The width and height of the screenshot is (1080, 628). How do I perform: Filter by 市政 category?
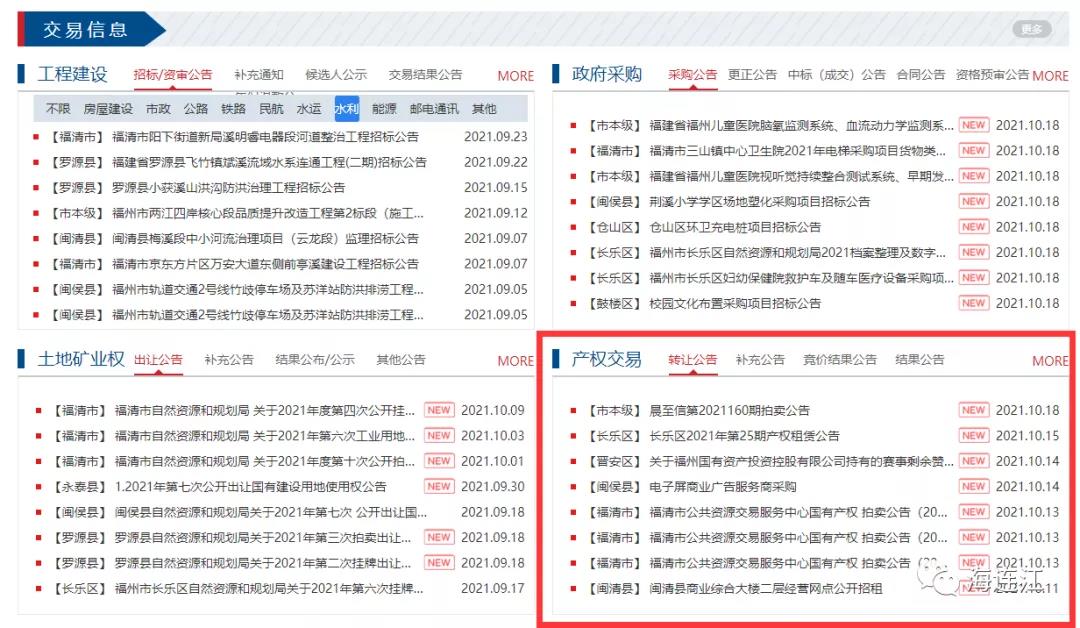(x=158, y=109)
